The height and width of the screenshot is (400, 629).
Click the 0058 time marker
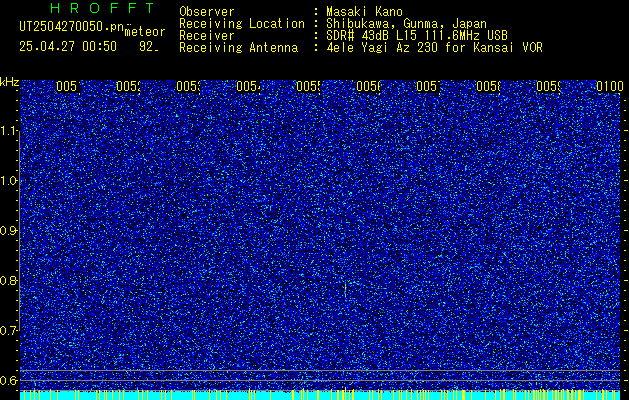coord(489,86)
